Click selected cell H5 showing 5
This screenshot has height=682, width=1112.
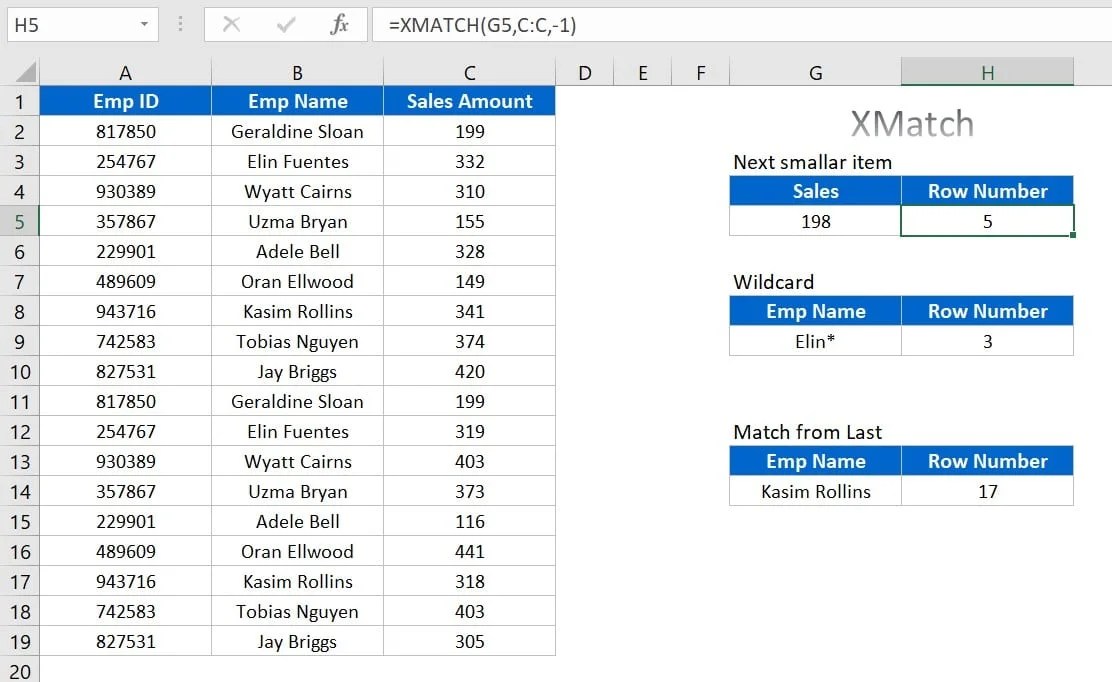[987, 221]
